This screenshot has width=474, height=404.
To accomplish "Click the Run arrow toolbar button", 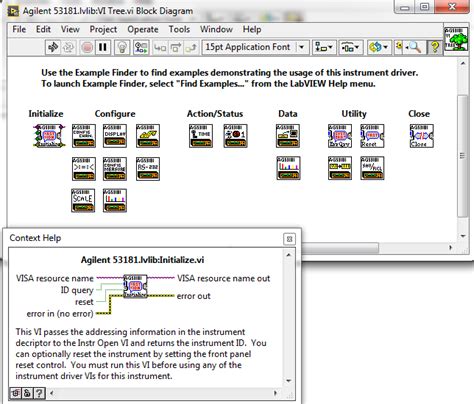I will point(53,47).
